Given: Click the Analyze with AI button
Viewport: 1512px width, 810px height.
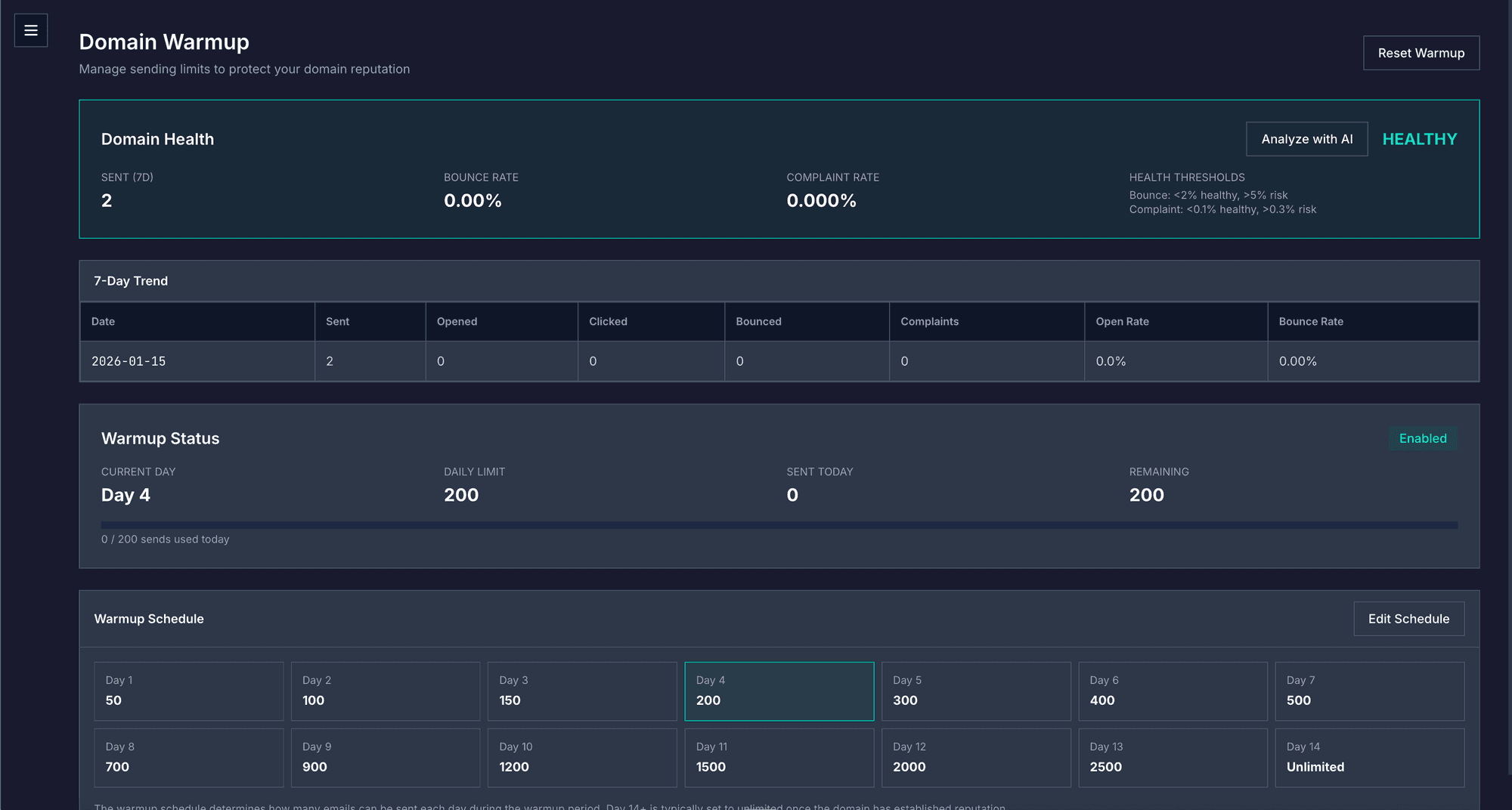Looking at the screenshot, I should [1306, 138].
